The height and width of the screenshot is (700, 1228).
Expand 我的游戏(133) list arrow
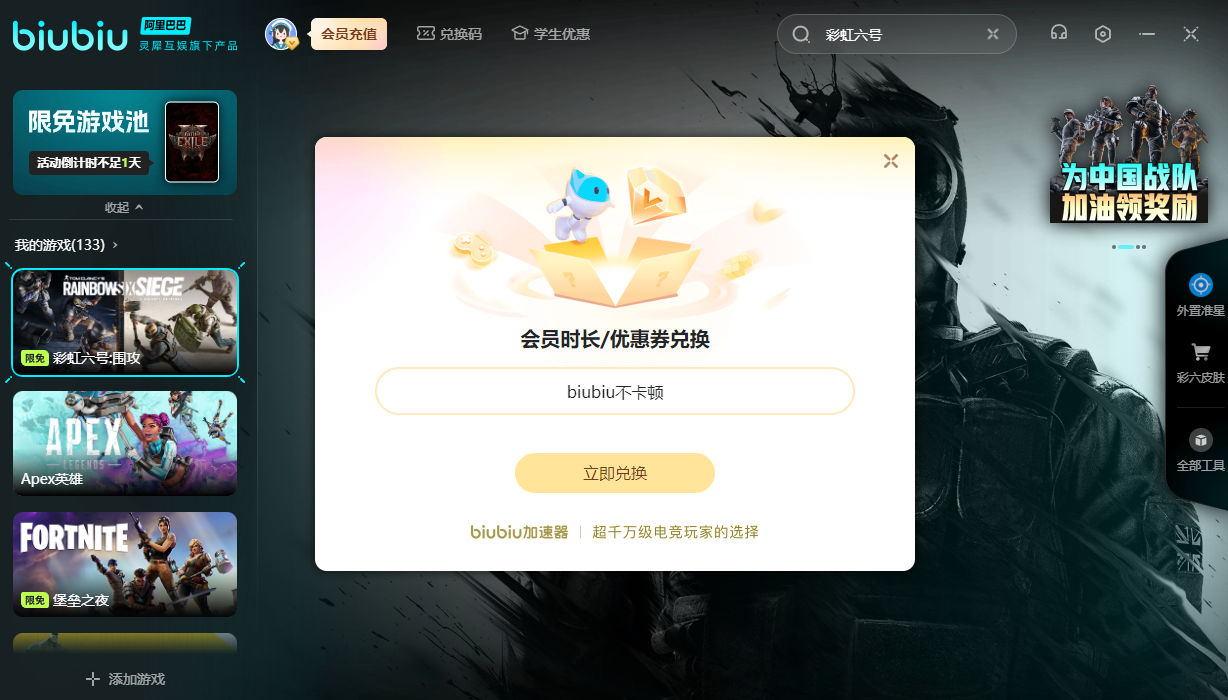coord(116,245)
